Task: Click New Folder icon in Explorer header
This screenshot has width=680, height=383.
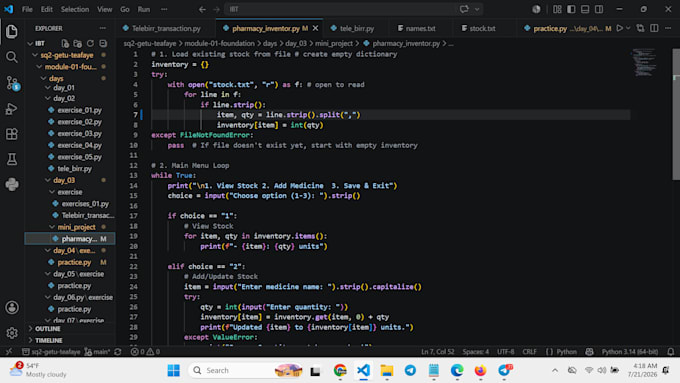Action: pos(78,43)
